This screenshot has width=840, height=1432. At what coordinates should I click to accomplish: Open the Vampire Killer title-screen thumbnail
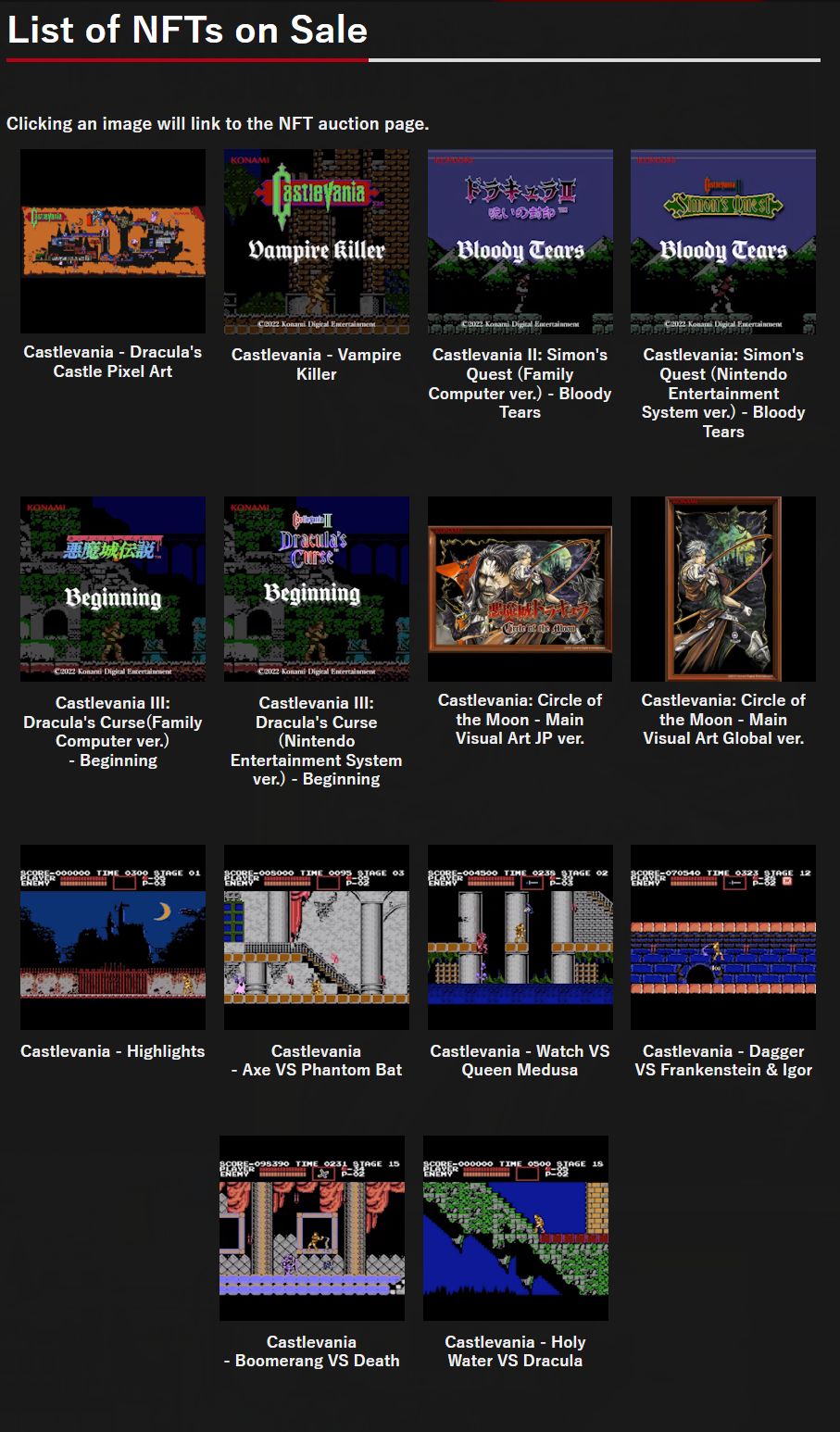[x=317, y=242]
